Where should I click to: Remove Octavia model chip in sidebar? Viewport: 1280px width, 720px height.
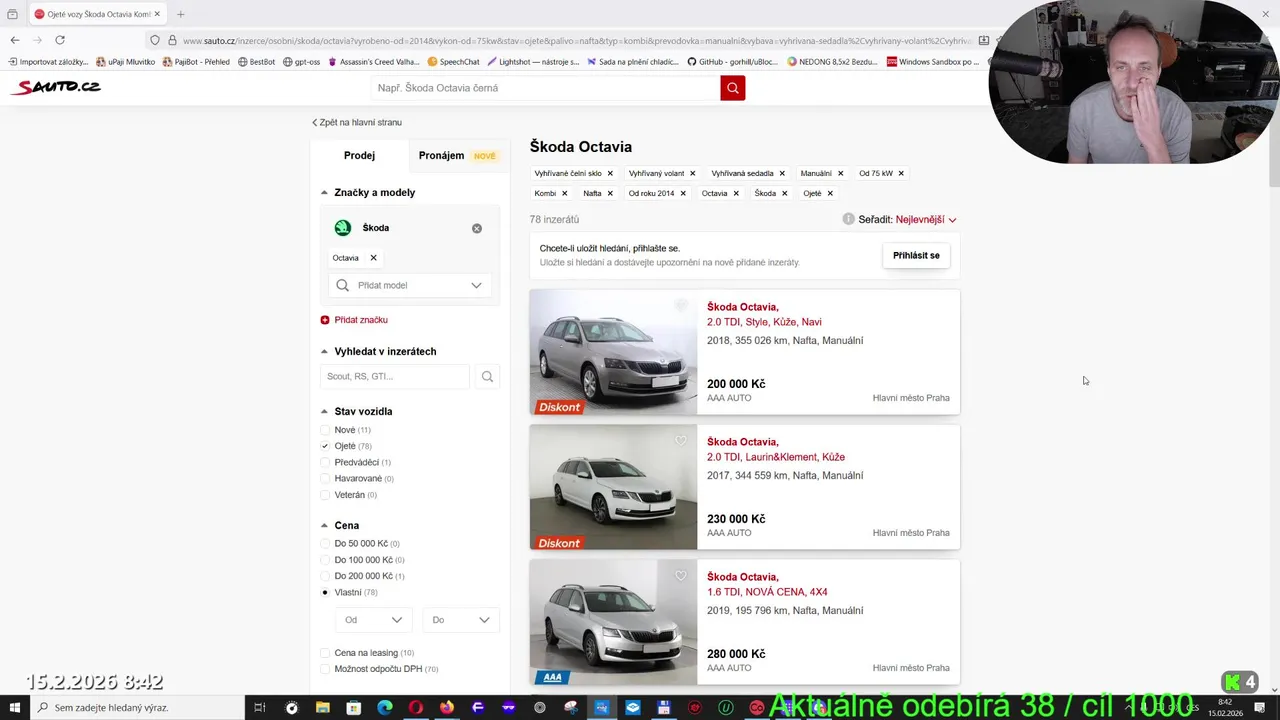tap(373, 258)
